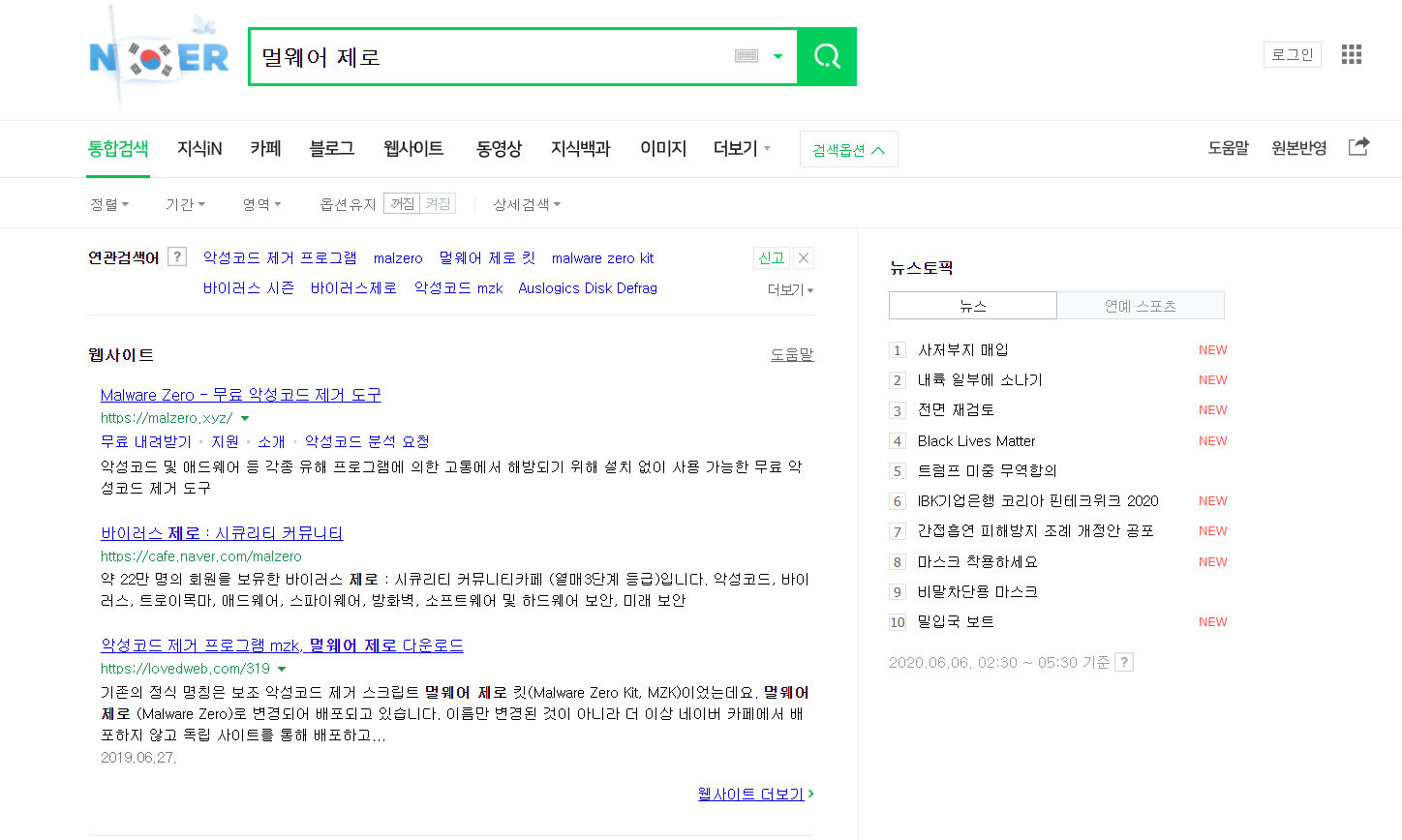The height and width of the screenshot is (840, 1402).
Task: Open the 기간 dropdown
Action: tap(185, 204)
